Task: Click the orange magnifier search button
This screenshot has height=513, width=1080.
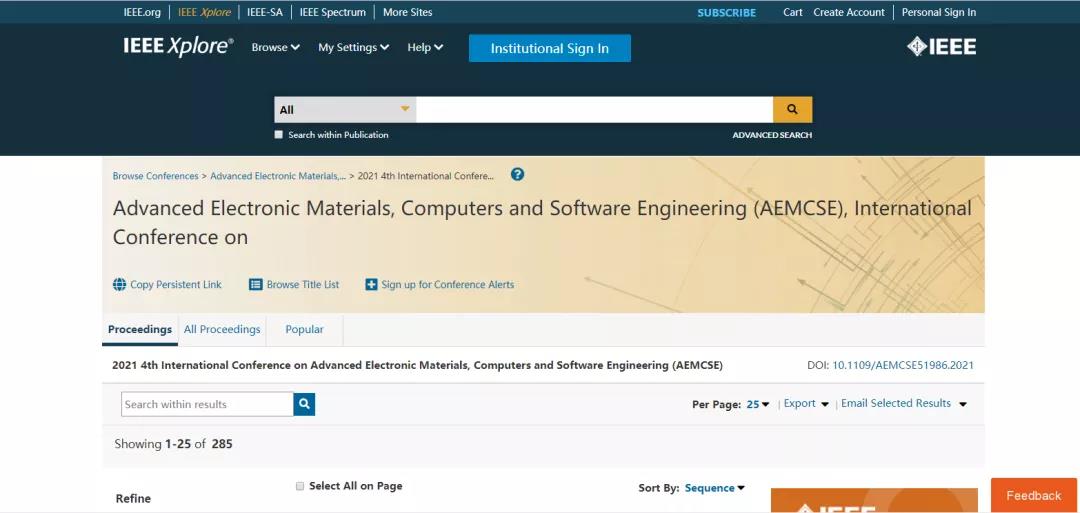Action: point(792,109)
